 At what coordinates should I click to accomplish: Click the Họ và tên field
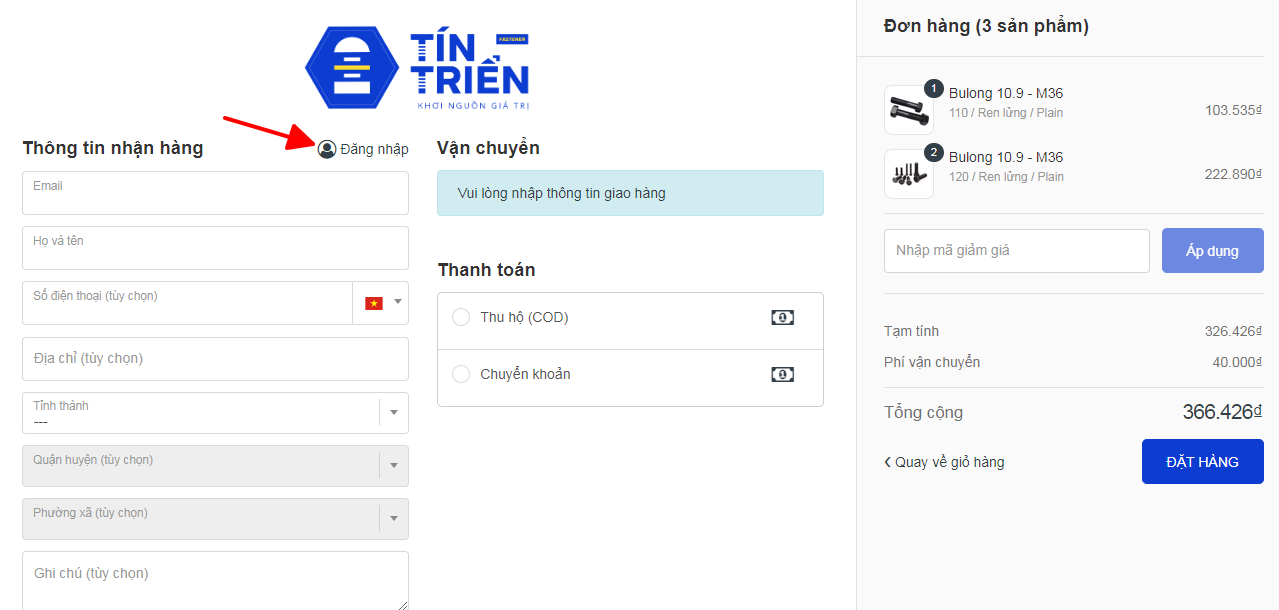coord(215,248)
